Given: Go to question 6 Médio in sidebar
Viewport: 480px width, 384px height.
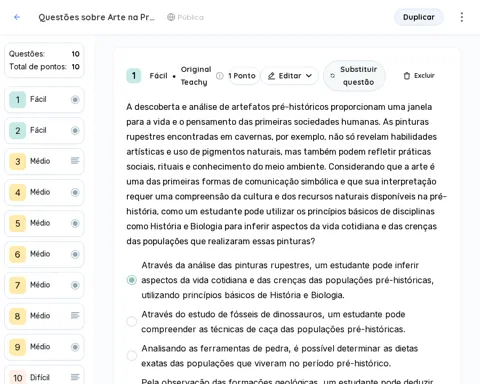Looking at the screenshot, I should pos(44,254).
